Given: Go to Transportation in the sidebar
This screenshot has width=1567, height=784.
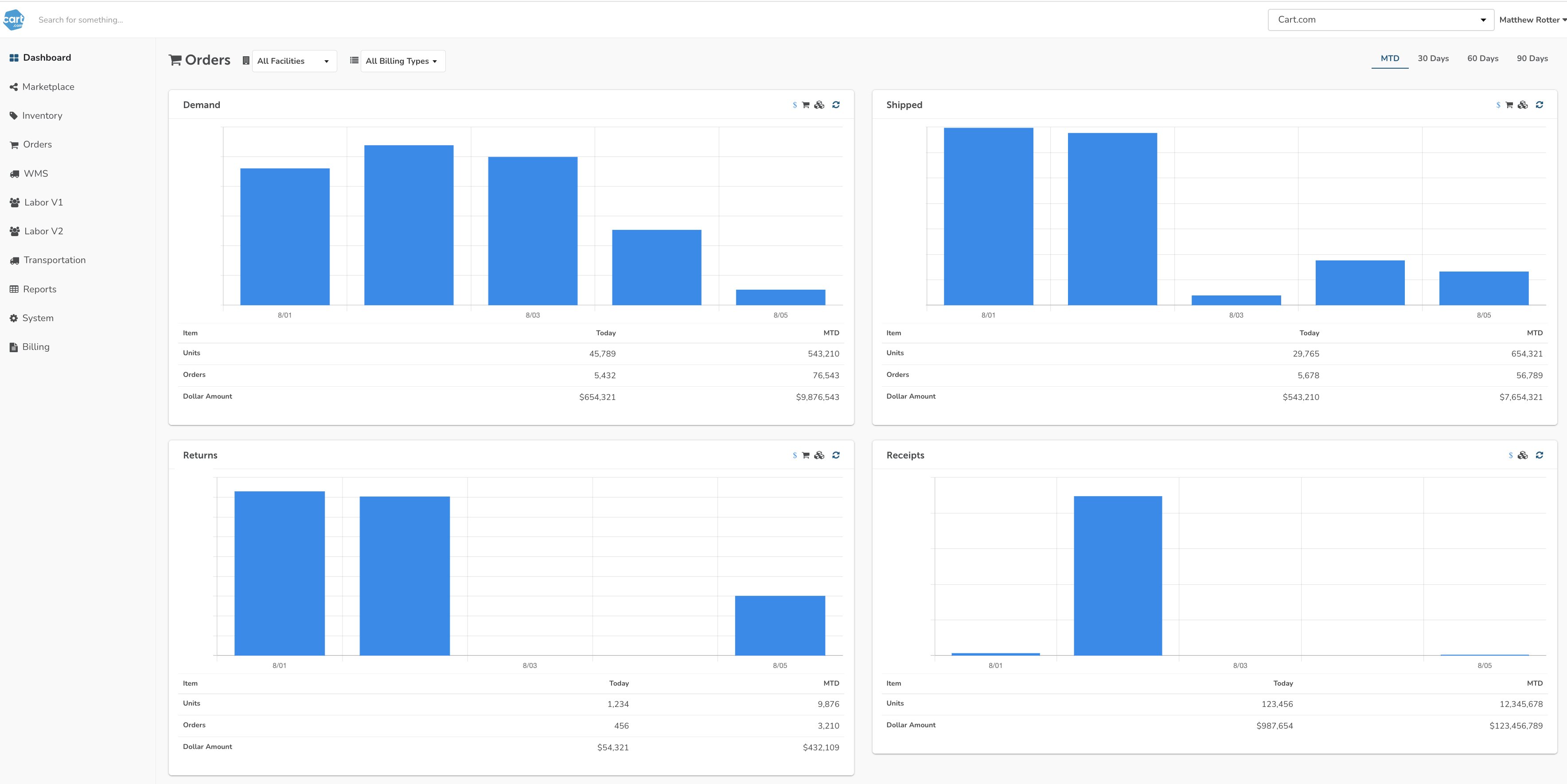Looking at the screenshot, I should click(x=54, y=260).
